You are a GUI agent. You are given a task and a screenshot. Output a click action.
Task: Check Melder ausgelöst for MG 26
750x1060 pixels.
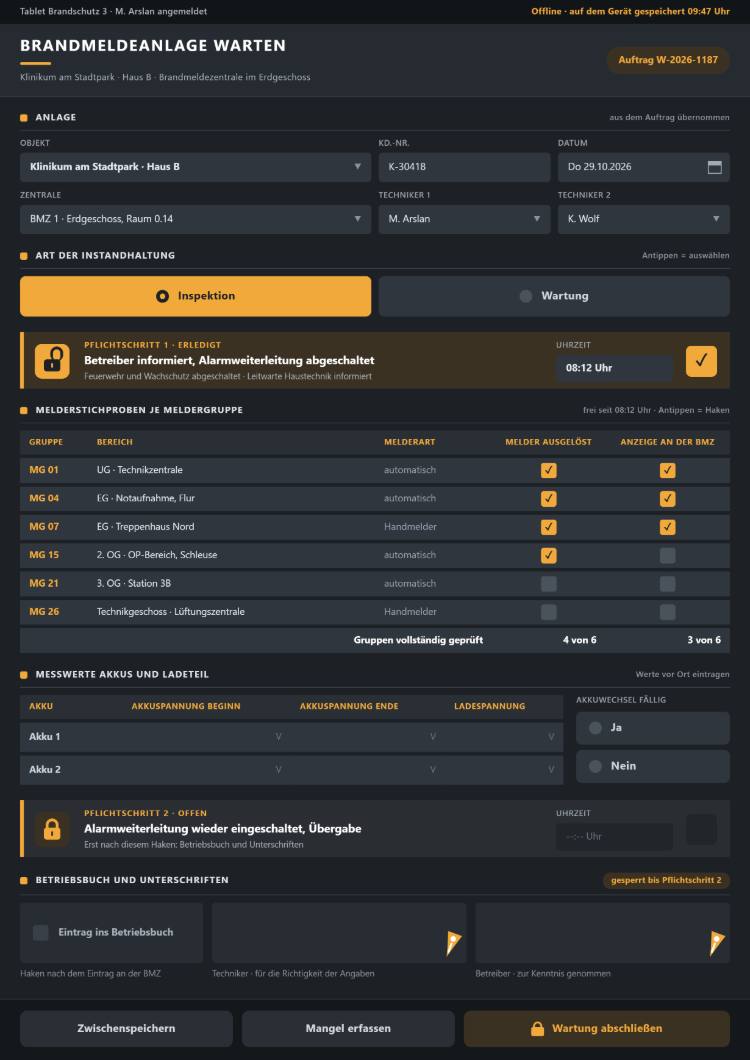click(548, 612)
